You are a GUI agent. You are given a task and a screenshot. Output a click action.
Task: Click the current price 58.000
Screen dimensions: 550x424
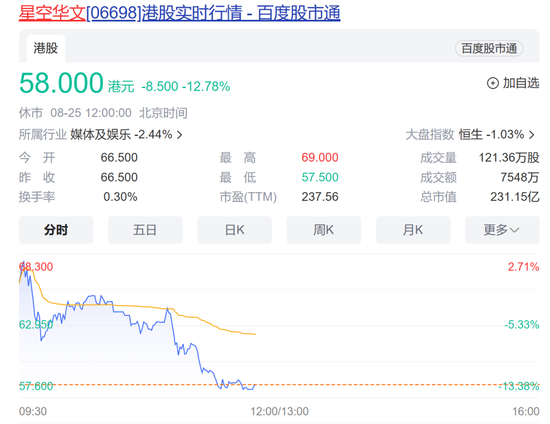[61, 83]
